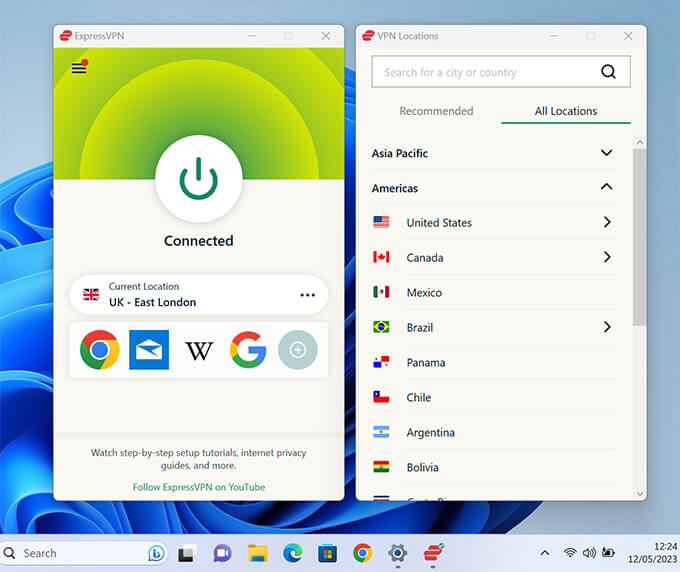Add a new shortcut with plus icon
Viewport: 680px width, 572px height.
click(x=298, y=350)
